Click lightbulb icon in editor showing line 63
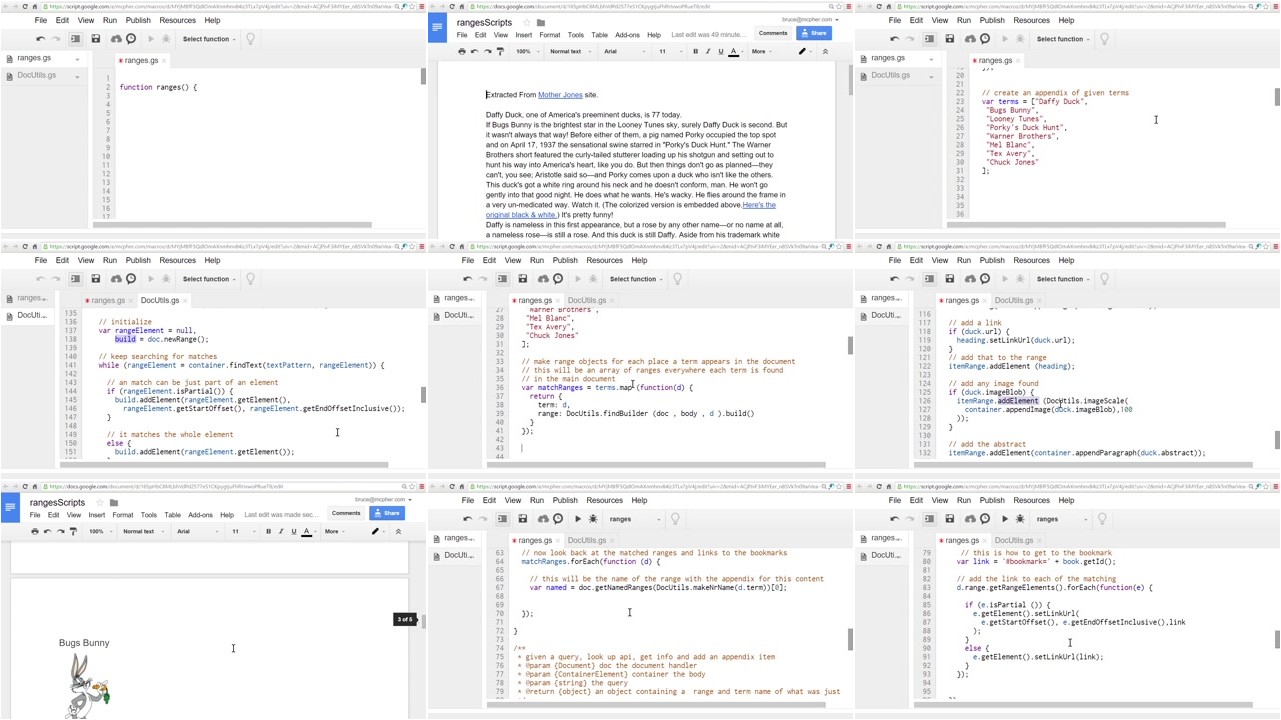The image size is (1281, 720). pyautogui.click(x=675, y=519)
